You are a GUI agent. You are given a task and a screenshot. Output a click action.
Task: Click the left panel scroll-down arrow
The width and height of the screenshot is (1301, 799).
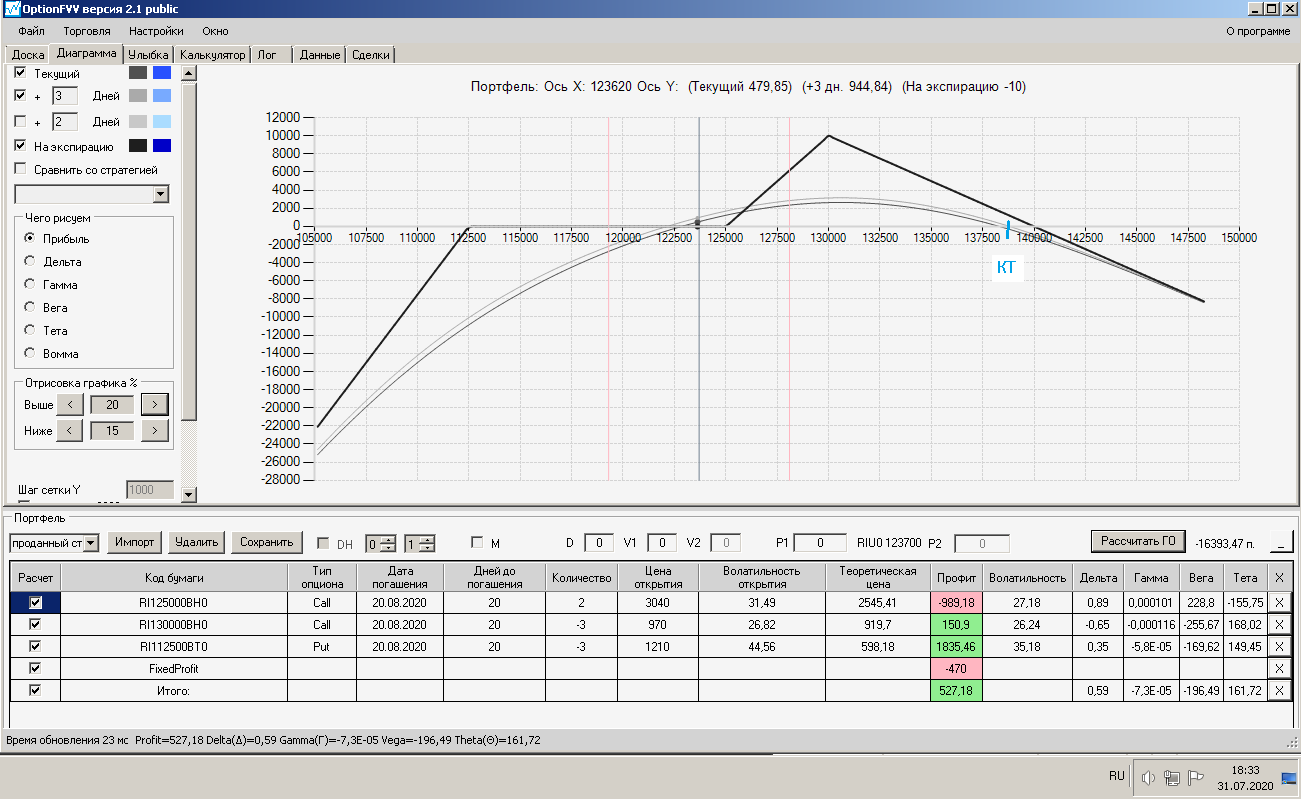[188, 493]
